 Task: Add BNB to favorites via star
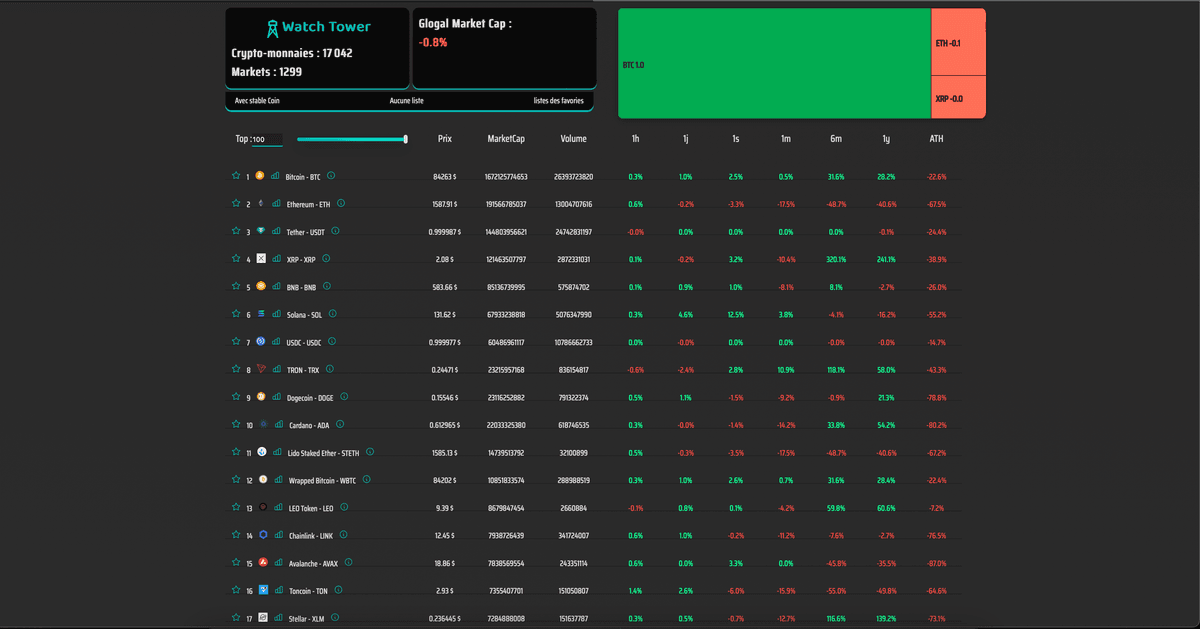[x=236, y=286]
